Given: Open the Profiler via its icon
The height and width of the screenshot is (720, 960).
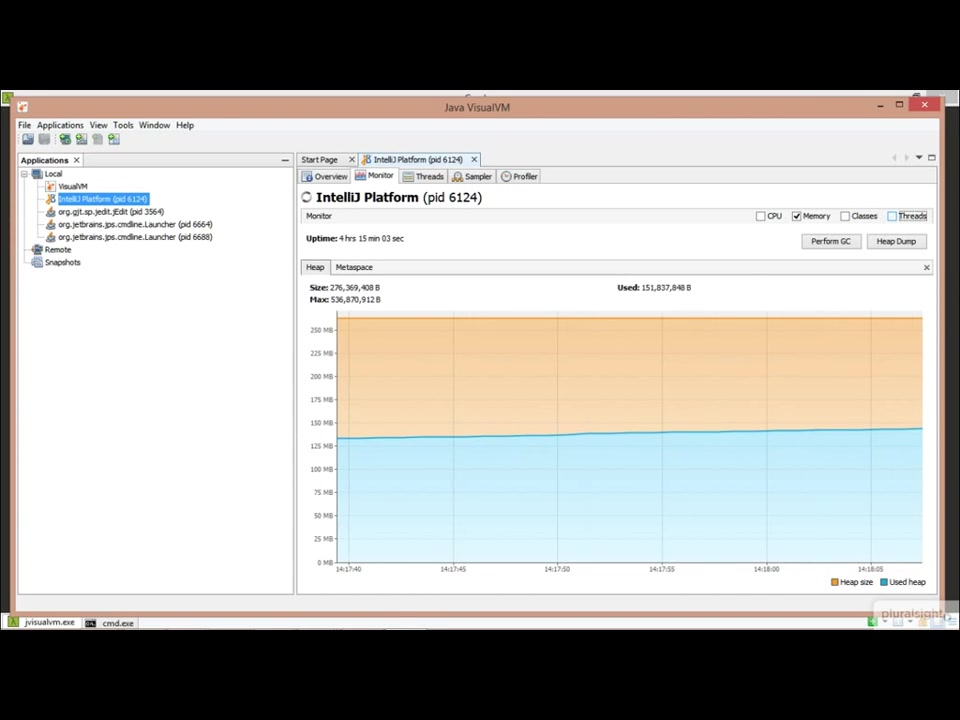Looking at the screenshot, I should pyautogui.click(x=507, y=176).
